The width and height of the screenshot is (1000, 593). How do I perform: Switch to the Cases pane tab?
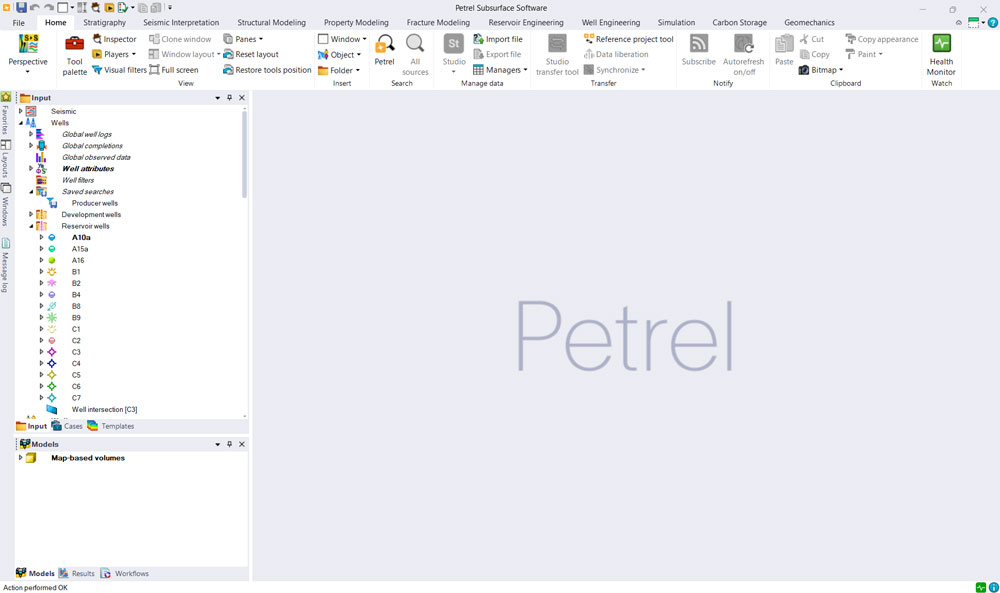point(67,426)
